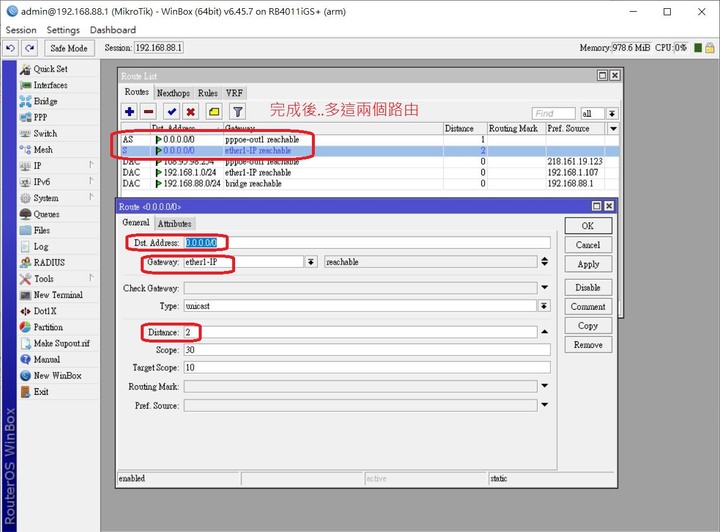
Task: Click Make Supout.rif in sidebar
Action: point(62,343)
